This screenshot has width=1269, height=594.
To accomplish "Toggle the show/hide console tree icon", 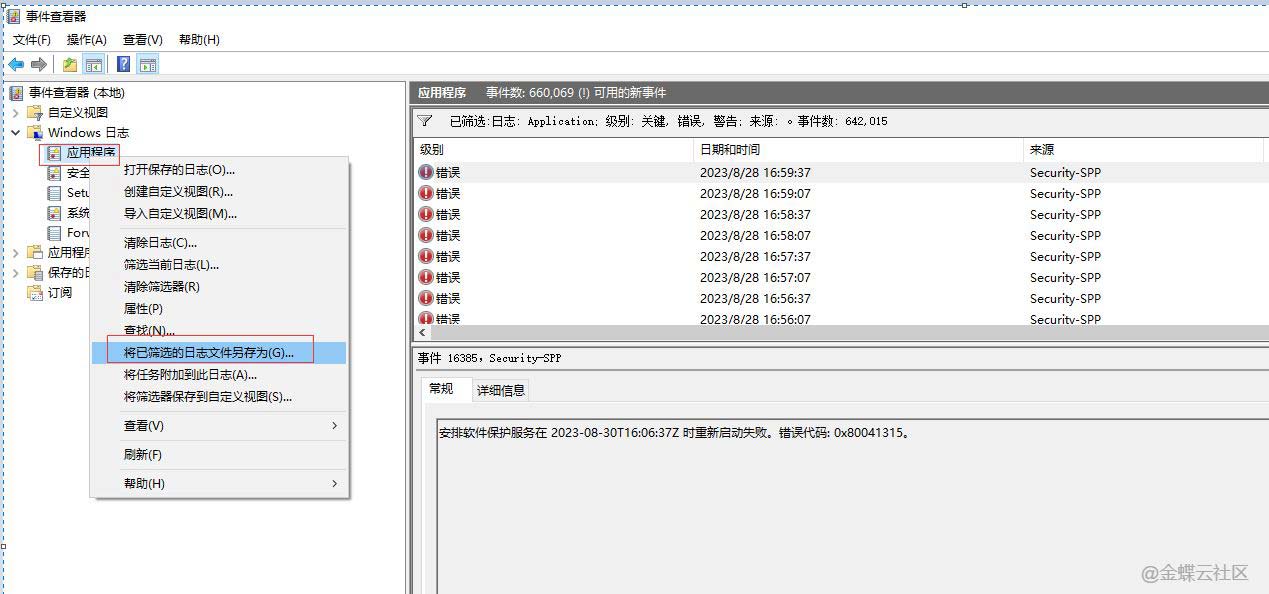I will (x=94, y=65).
